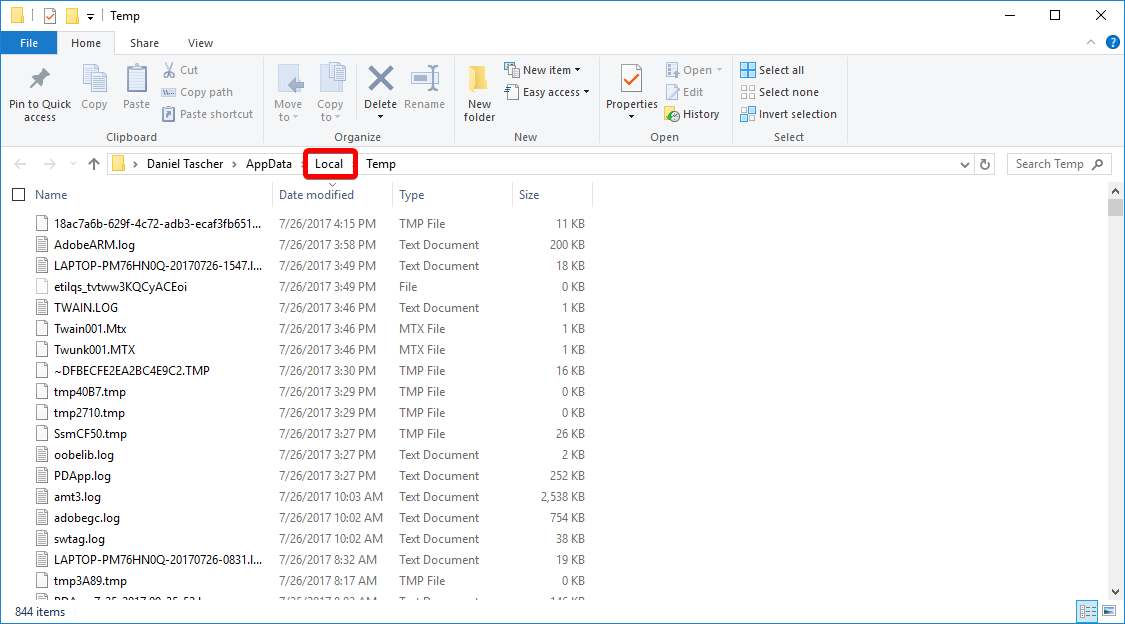Click the Copy path icon

[x=169, y=92]
